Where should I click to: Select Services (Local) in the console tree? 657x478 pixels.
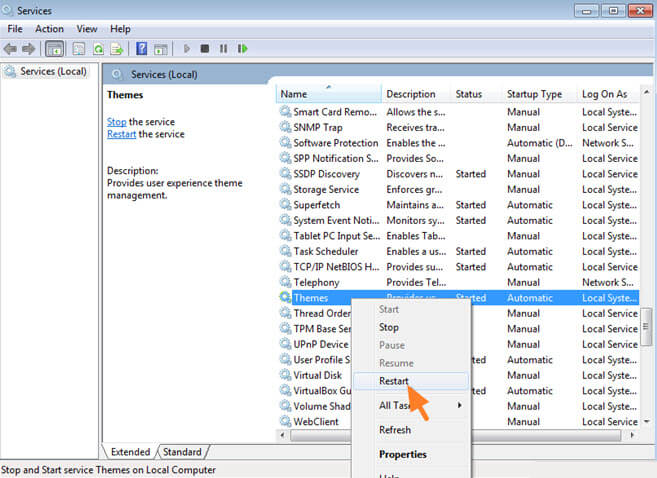[46, 71]
